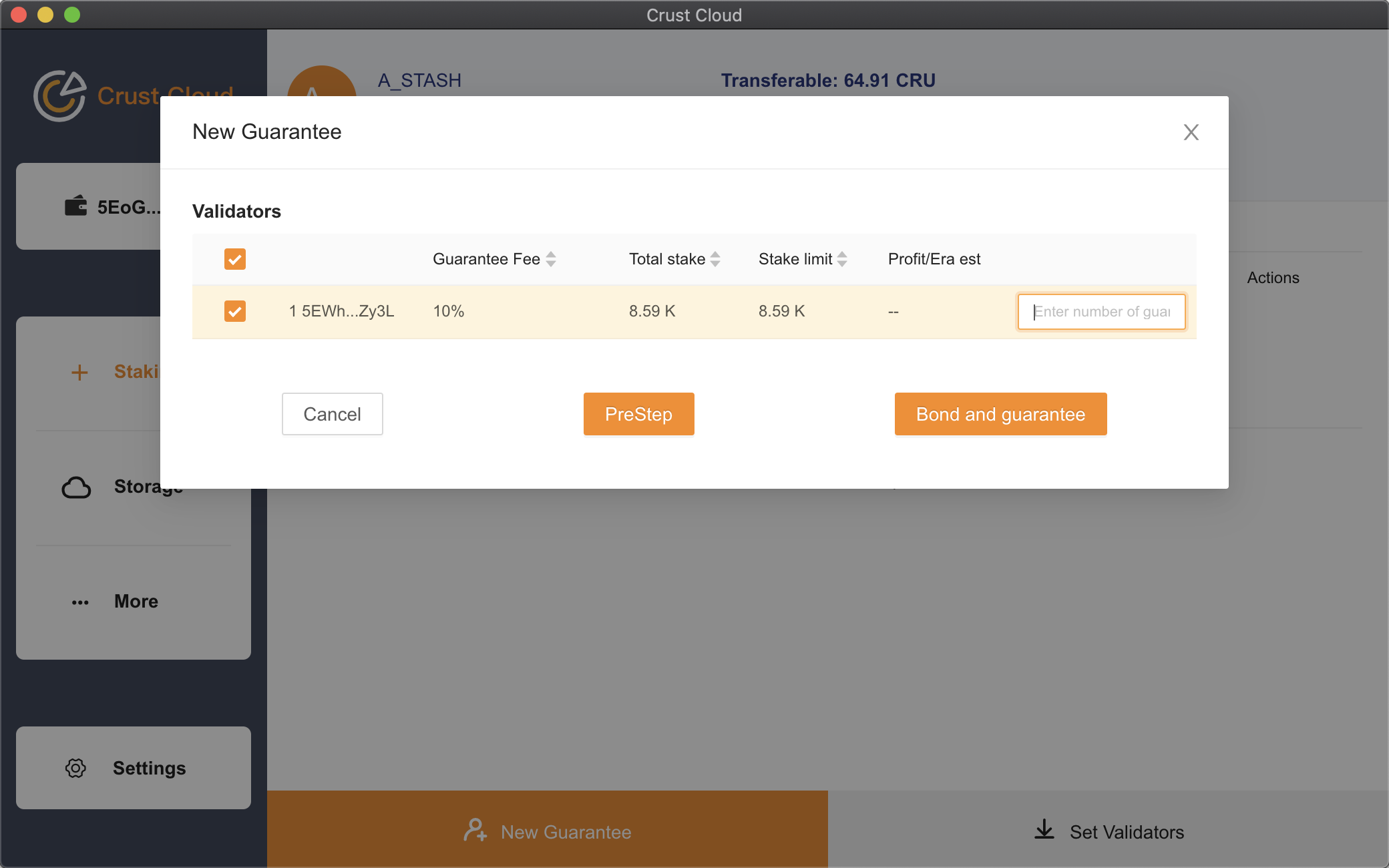
Task: Click the download icon beside Set Validators
Action: (x=1044, y=831)
